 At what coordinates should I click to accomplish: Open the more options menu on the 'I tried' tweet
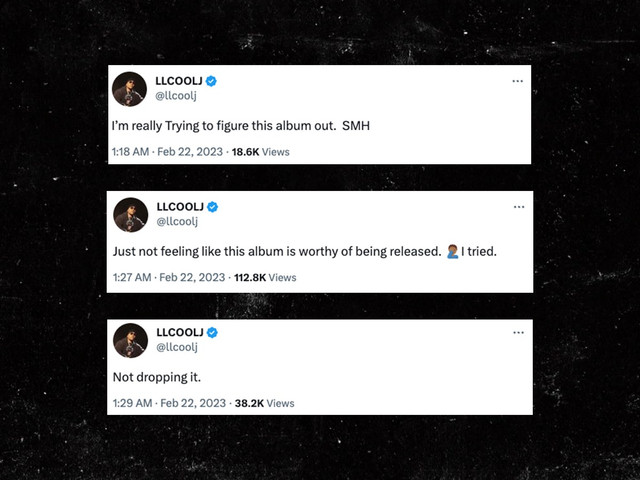519,207
